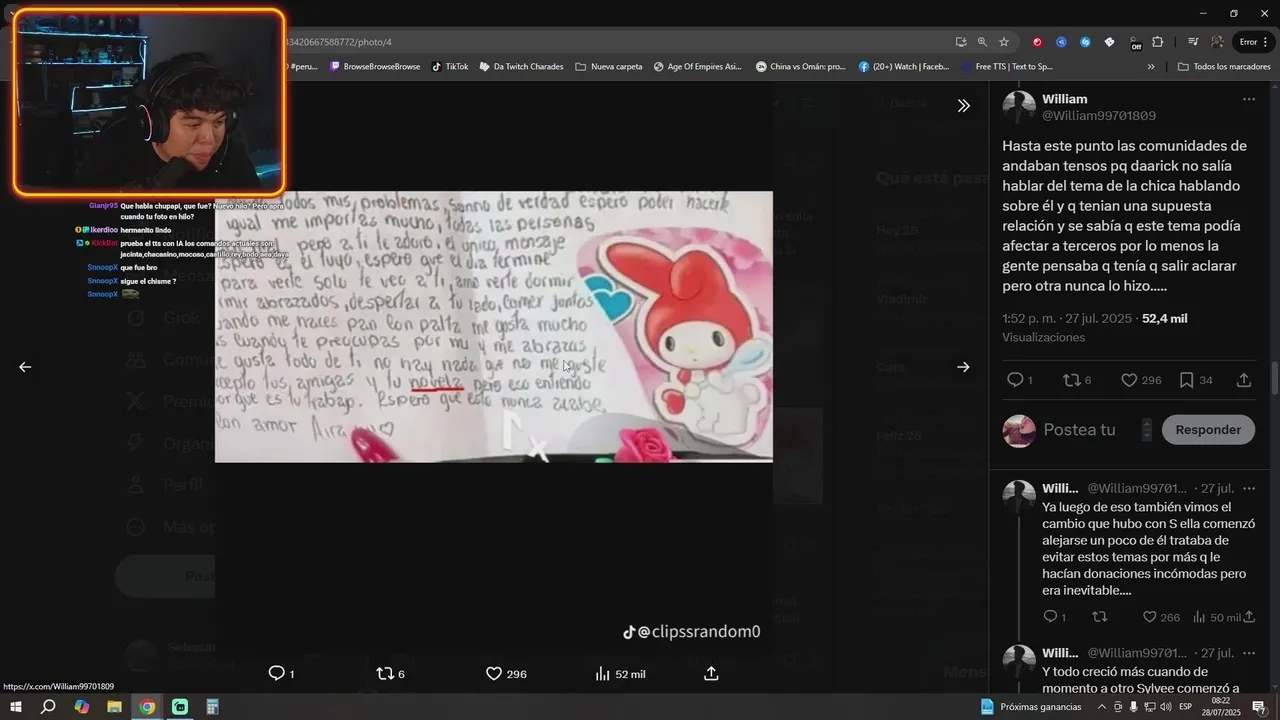1280x720 pixels.
Task: Share the main tweet from side panel
Action: 1244,380
